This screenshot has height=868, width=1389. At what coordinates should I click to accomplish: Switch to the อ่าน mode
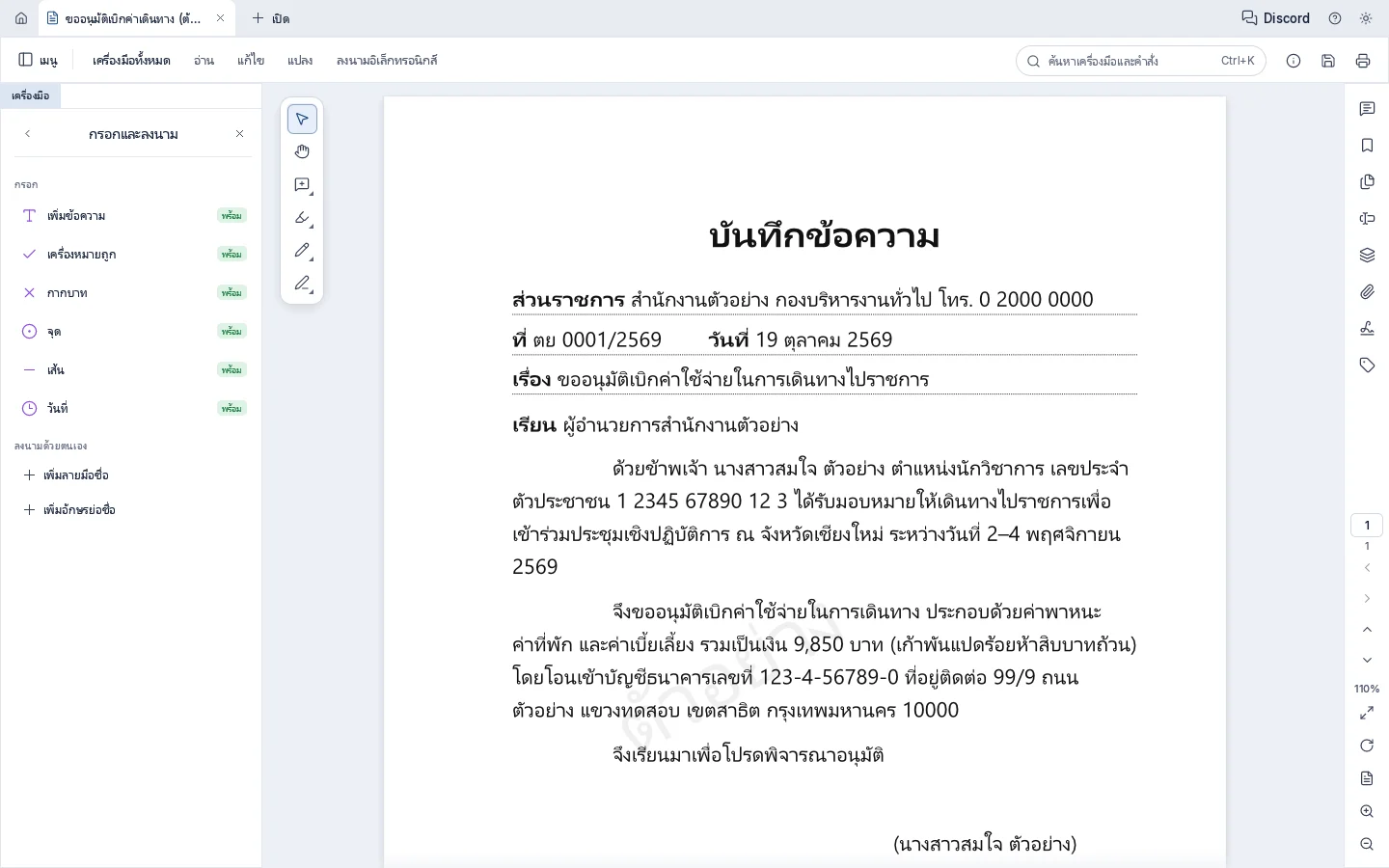point(204,60)
